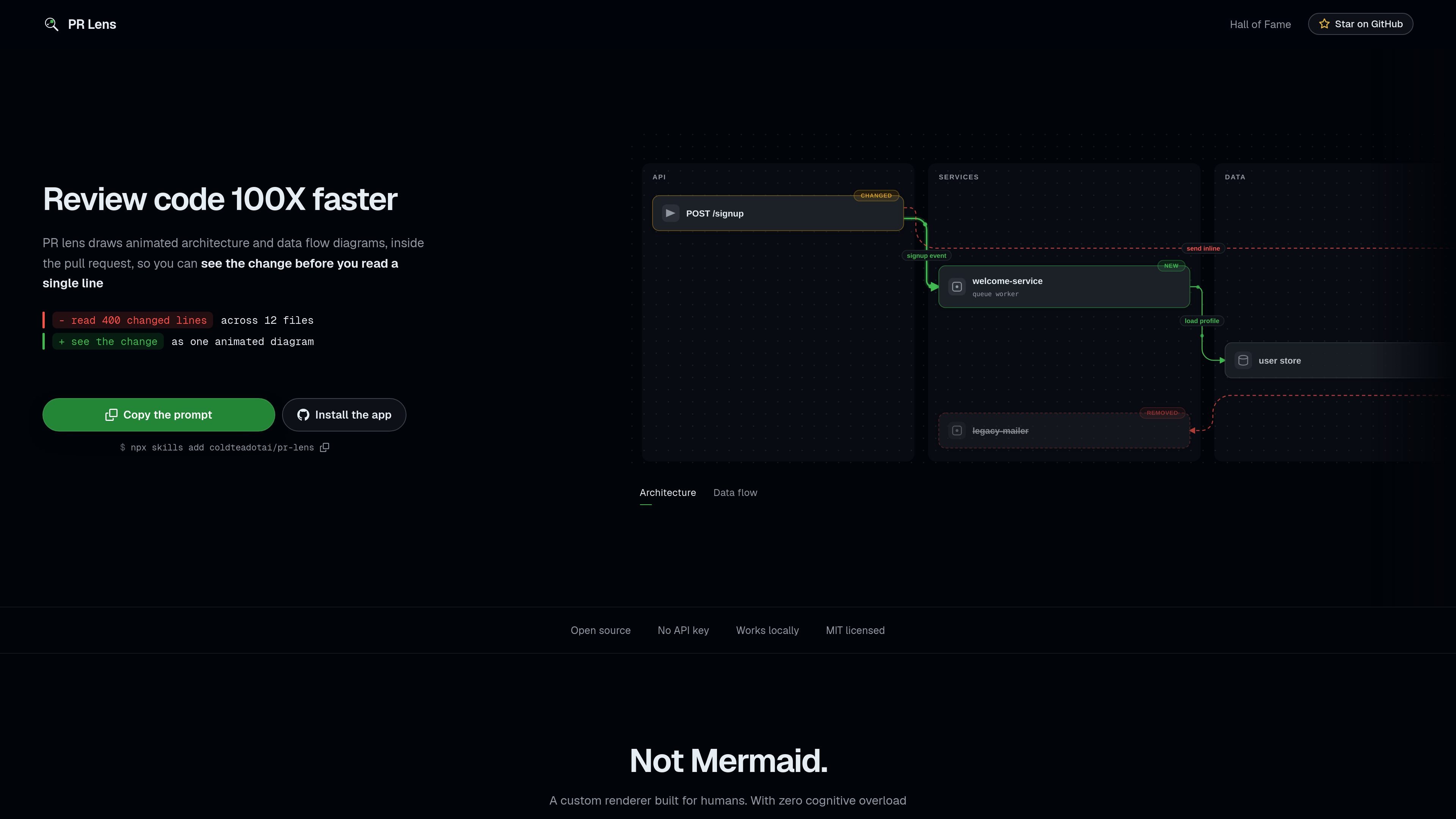Click the Works locally feature label
1456x819 pixels.
pos(767,630)
